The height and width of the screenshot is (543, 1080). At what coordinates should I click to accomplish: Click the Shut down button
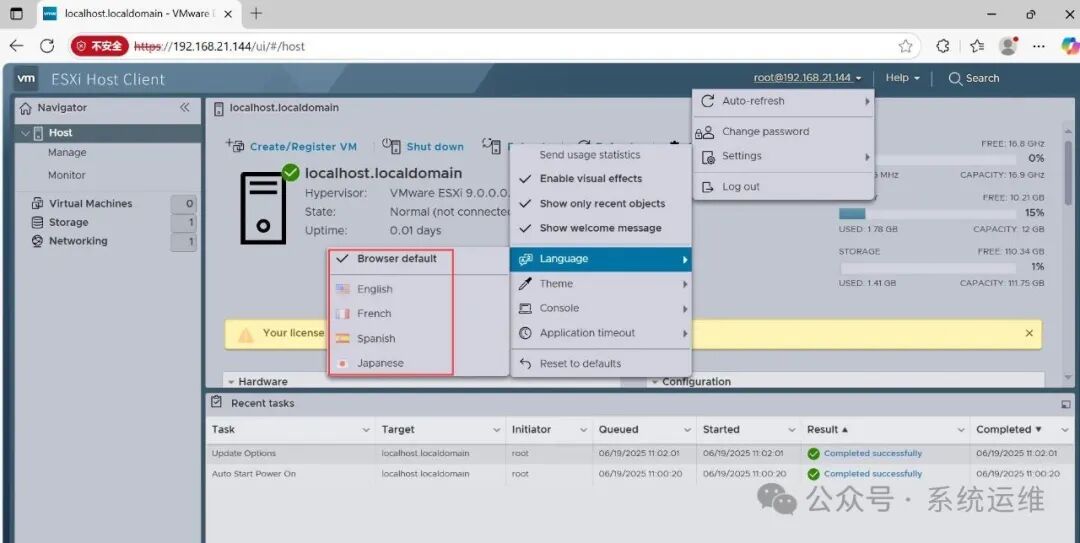coord(423,146)
